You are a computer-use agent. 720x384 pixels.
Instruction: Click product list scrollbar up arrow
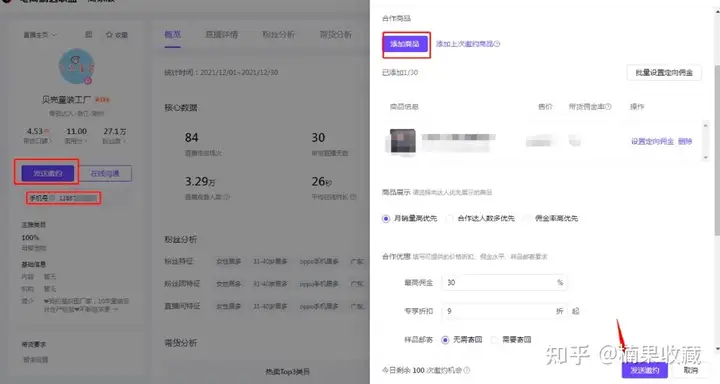[705, 125]
